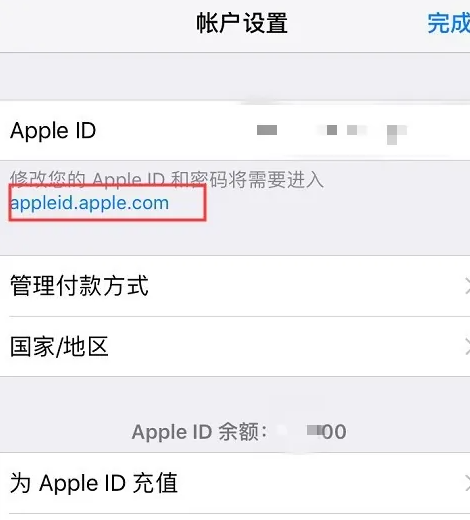Viewport: 470px width, 520px height.
Task: Tap the blurred Apple ID account value
Action: (x=332, y=132)
